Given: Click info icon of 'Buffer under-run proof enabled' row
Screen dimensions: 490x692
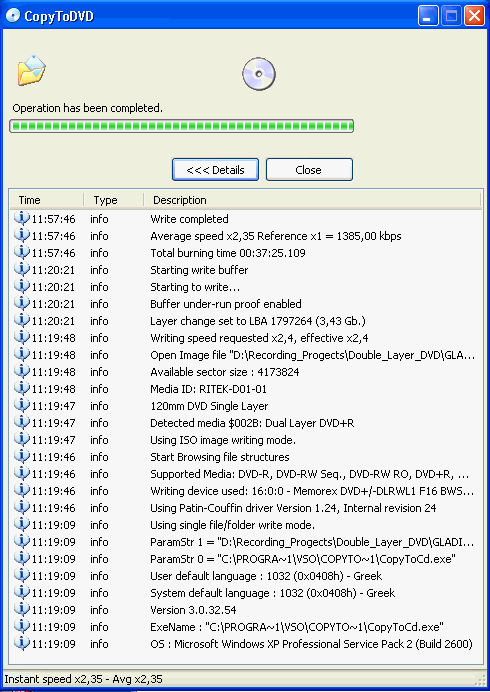Looking at the screenshot, I should click(x=21, y=304).
